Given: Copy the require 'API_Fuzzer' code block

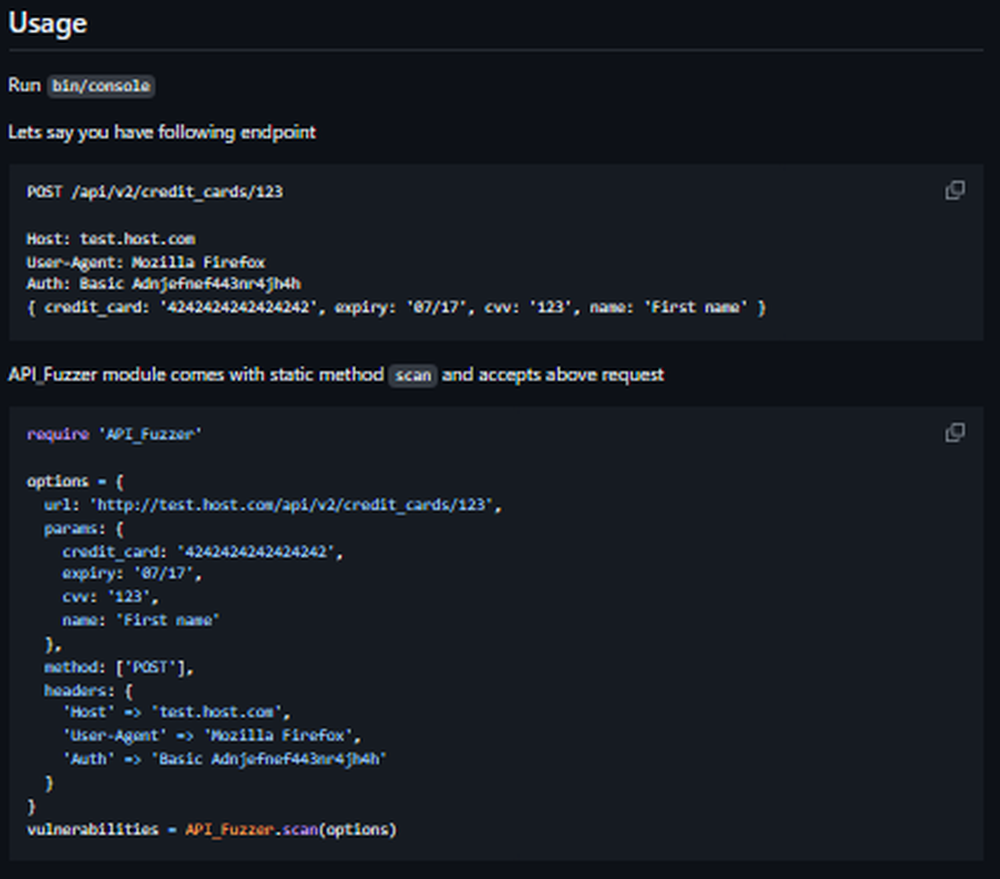Looking at the screenshot, I should 955,432.
